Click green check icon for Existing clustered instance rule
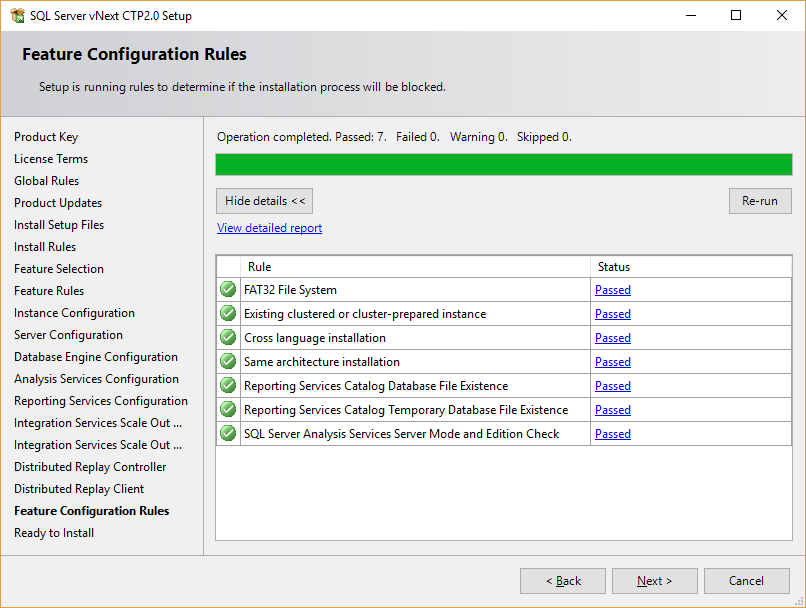This screenshot has width=806, height=608. click(x=228, y=314)
